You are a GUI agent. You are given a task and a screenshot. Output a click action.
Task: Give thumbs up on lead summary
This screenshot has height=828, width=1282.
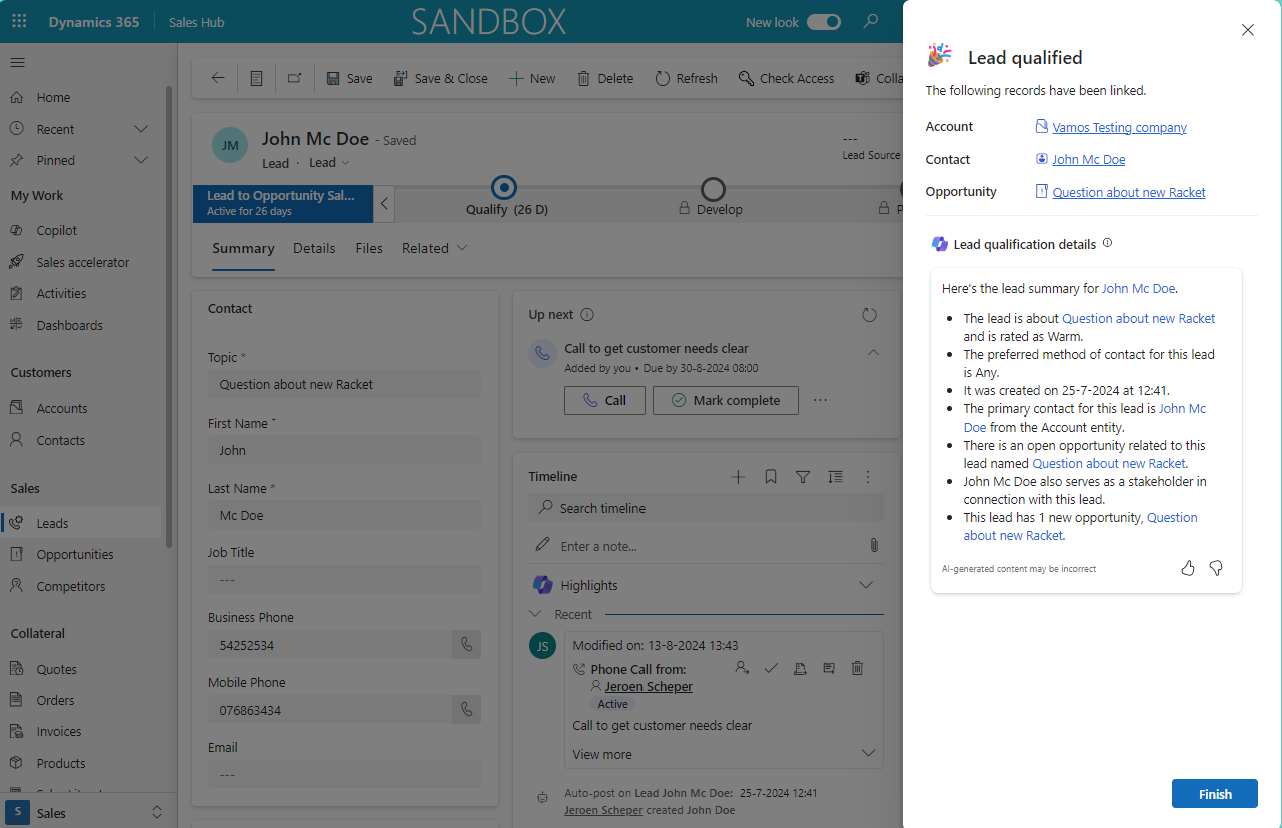(x=1188, y=568)
